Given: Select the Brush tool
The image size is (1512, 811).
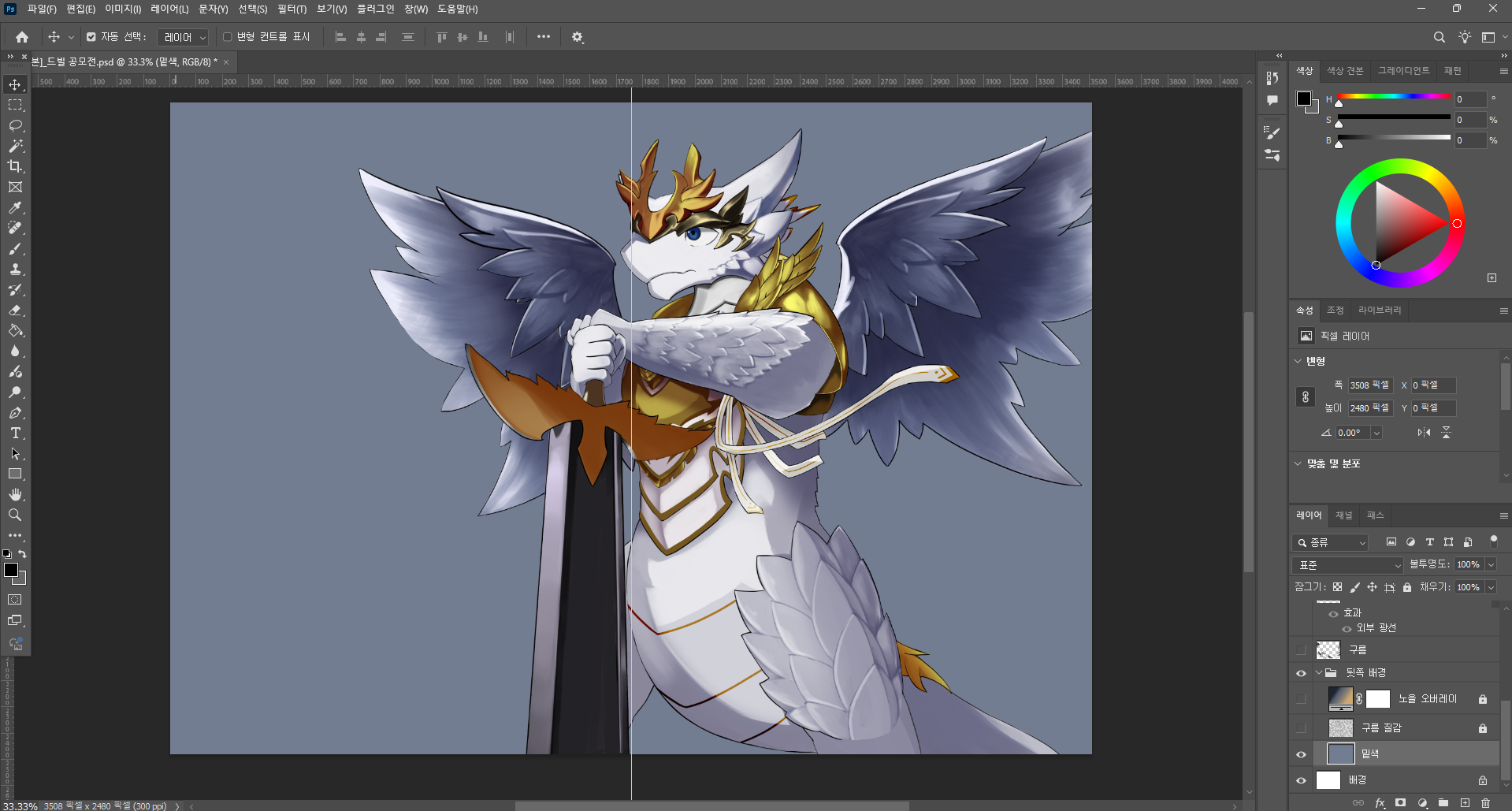Looking at the screenshot, I should 15,248.
